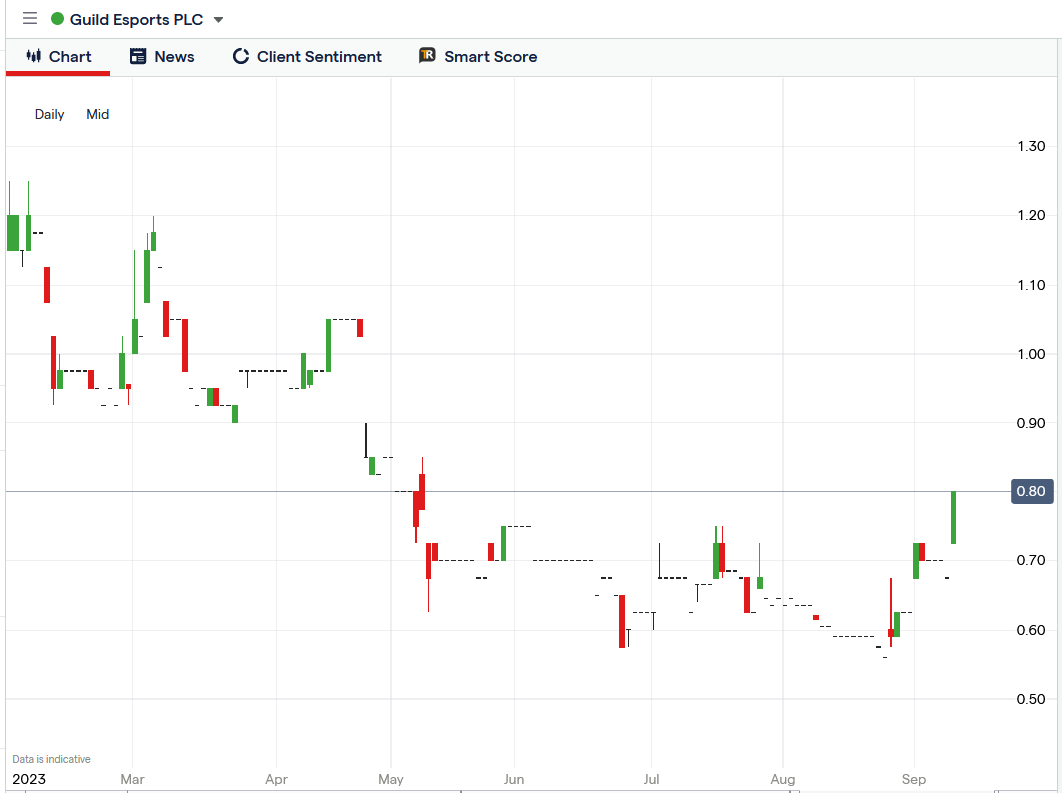This screenshot has height=793, width=1062.
Task: Change the Daily timeframe setting
Action: click(49, 114)
